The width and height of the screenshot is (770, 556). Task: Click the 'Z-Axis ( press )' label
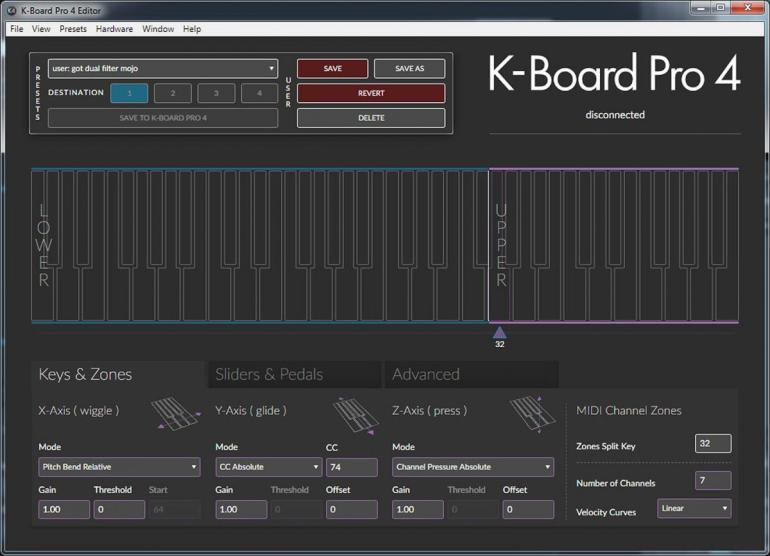[x=429, y=411]
